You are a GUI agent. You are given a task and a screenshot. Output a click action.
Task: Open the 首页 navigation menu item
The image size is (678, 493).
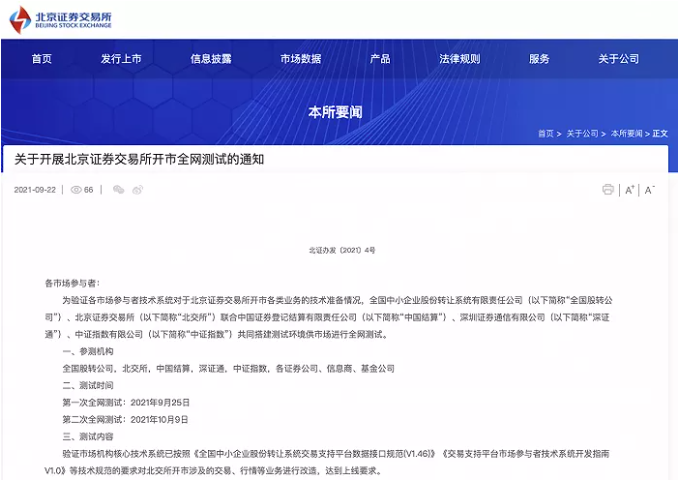[x=42, y=59]
